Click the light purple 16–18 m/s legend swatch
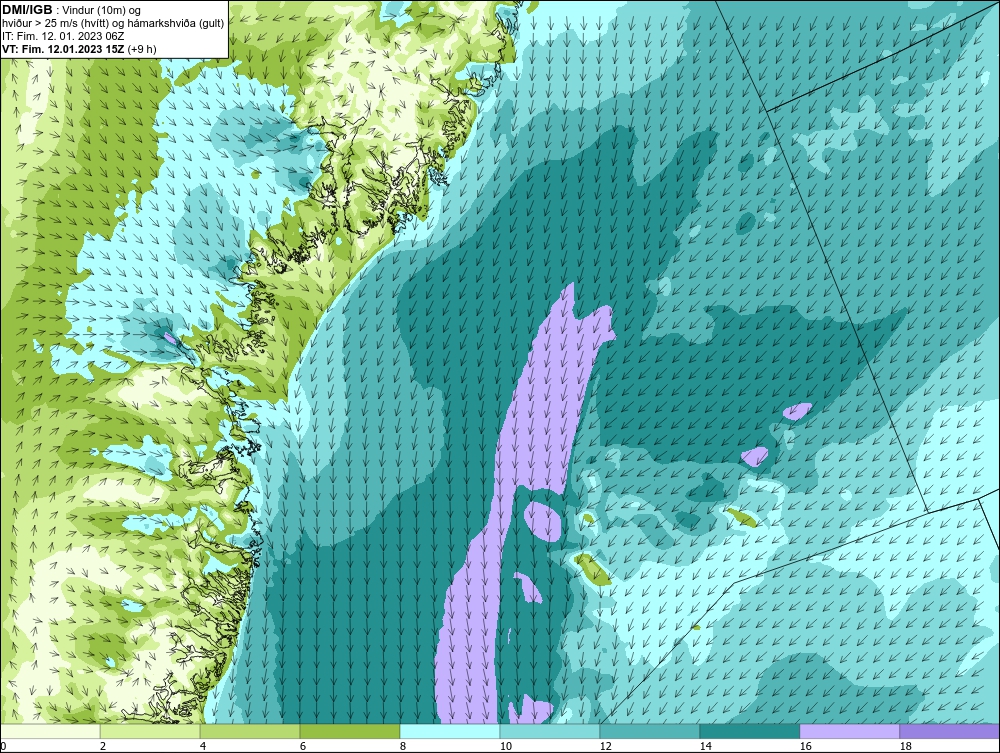This screenshot has width=1000, height=753. click(849, 731)
